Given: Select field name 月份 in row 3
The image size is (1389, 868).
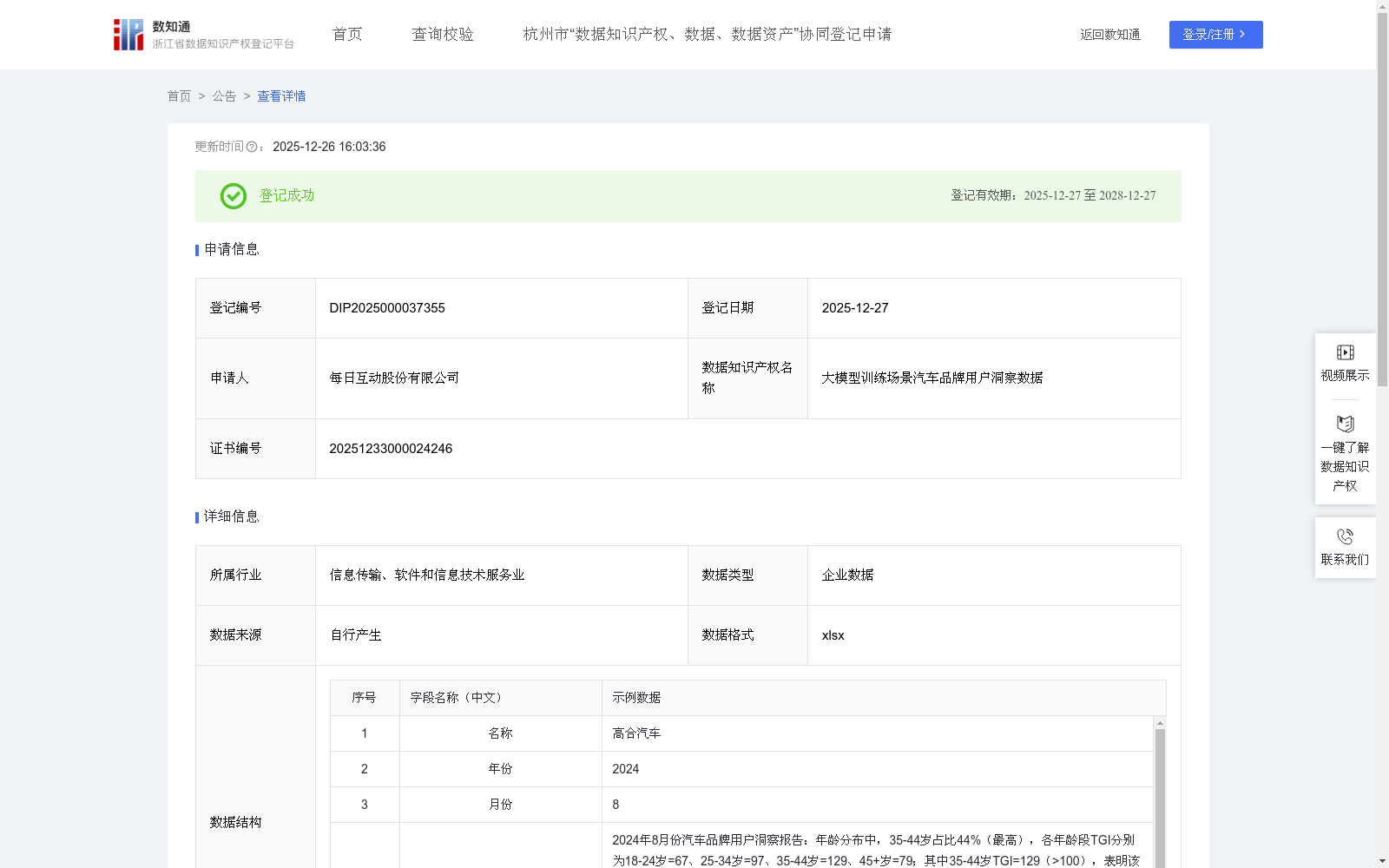Looking at the screenshot, I should (501, 805).
